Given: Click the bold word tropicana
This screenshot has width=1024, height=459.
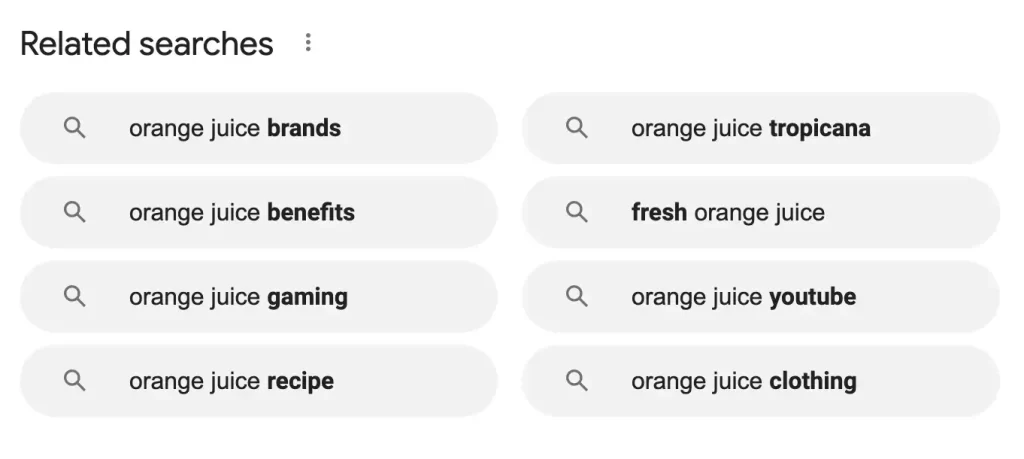Looking at the screenshot, I should (820, 129).
